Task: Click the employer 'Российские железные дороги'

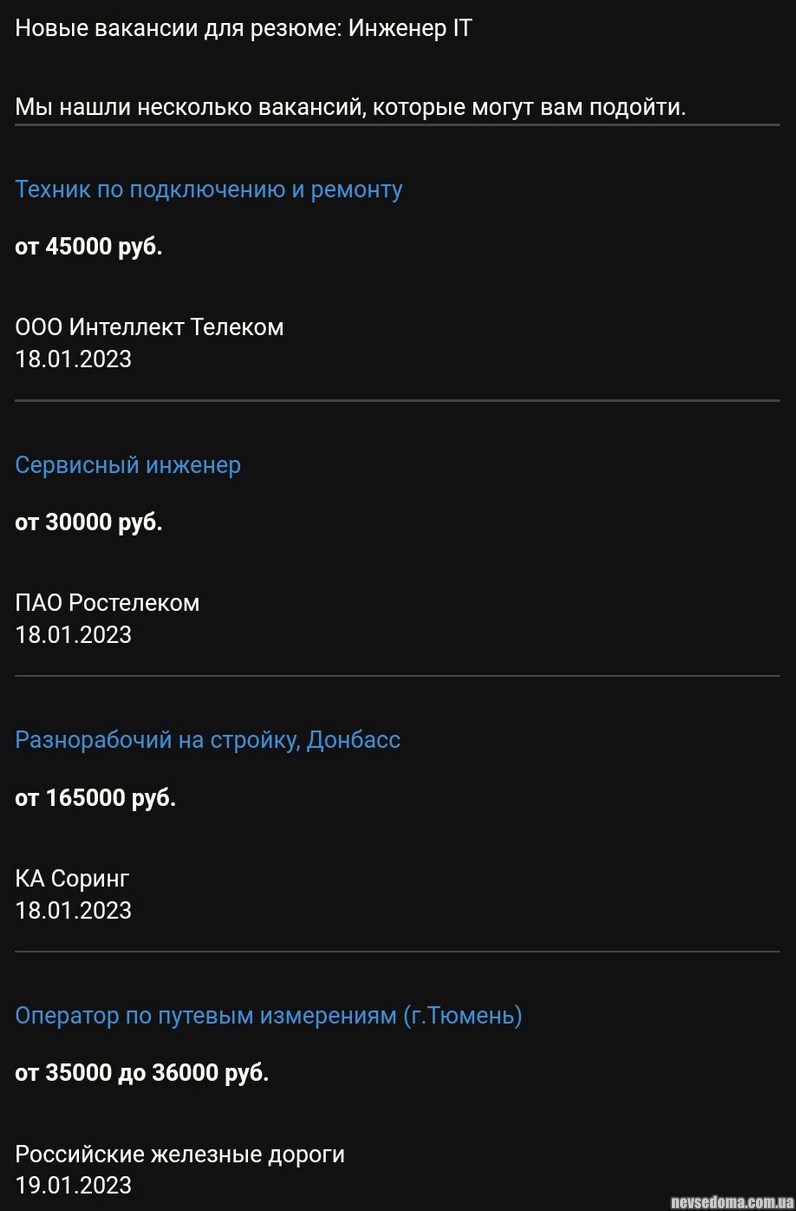Action: (179, 1154)
